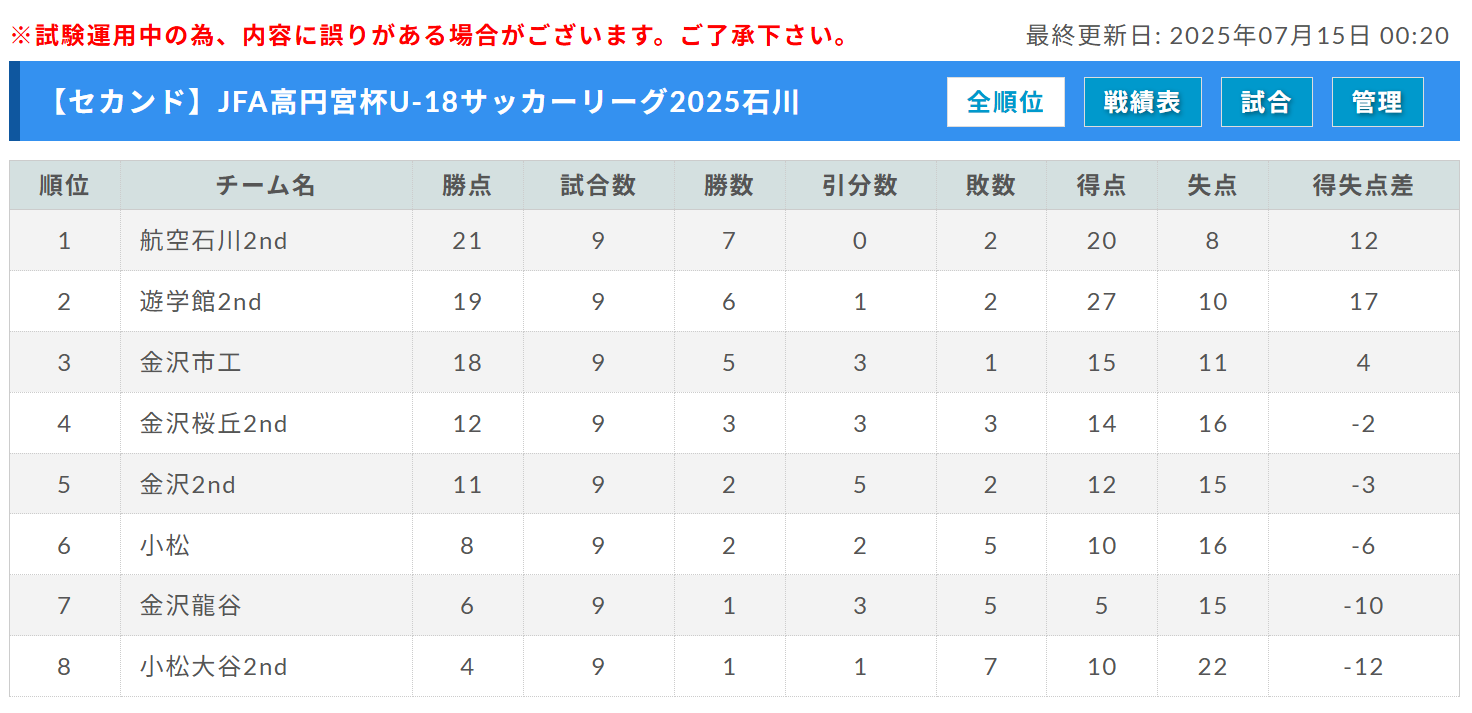Click the 失点 column header
Viewport: 1472px width, 713px height.
click(x=1213, y=185)
